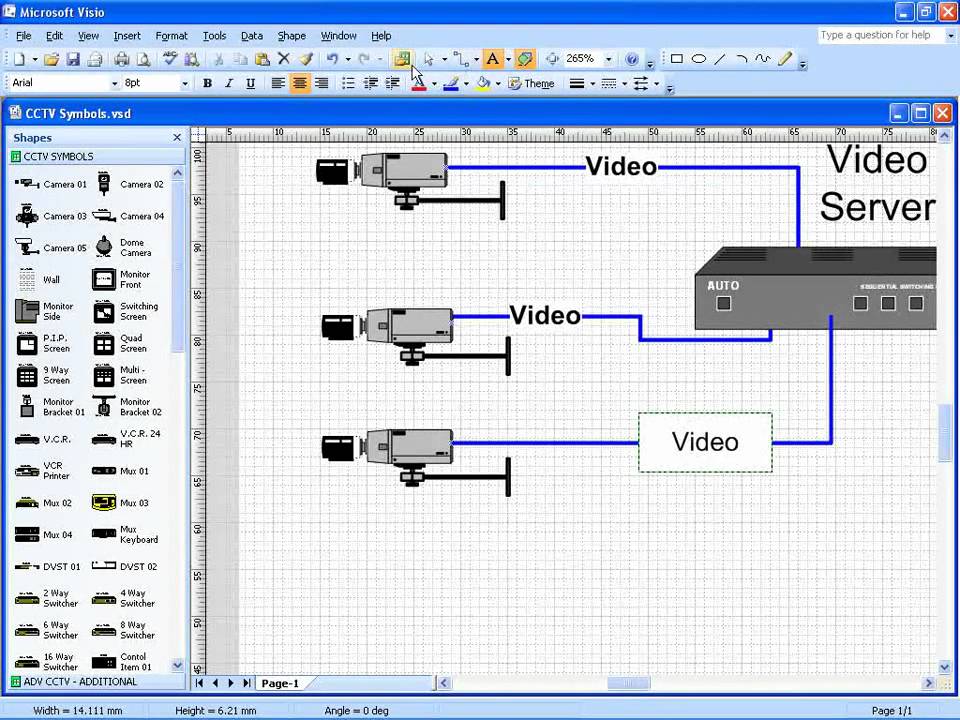Toggle bold text formatting
Screen dimensions: 960x720
[x=207, y=83]
